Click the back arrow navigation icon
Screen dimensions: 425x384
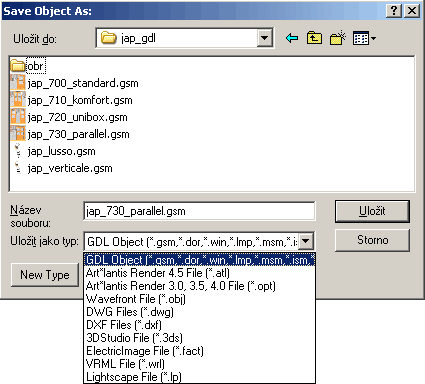coord(292,38)
